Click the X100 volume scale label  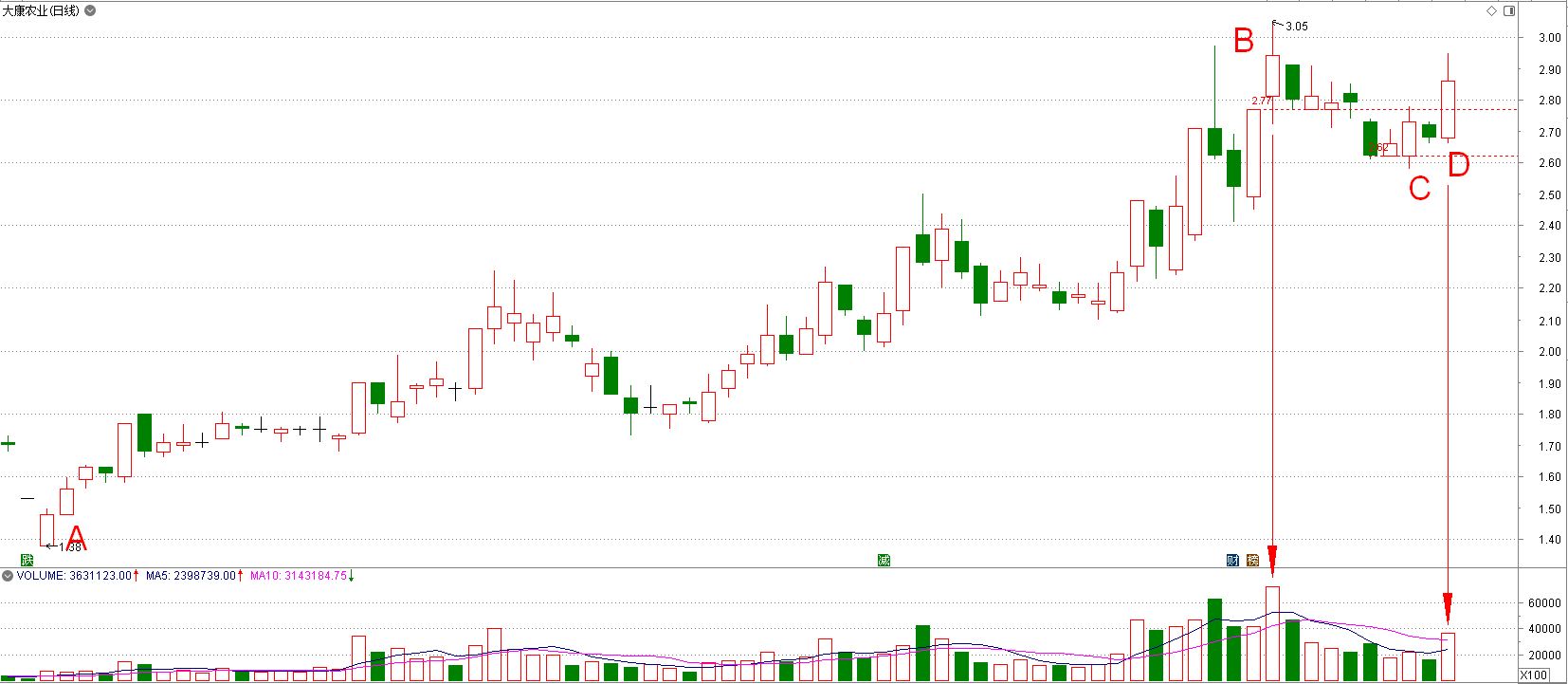(x=1533, y=675)
